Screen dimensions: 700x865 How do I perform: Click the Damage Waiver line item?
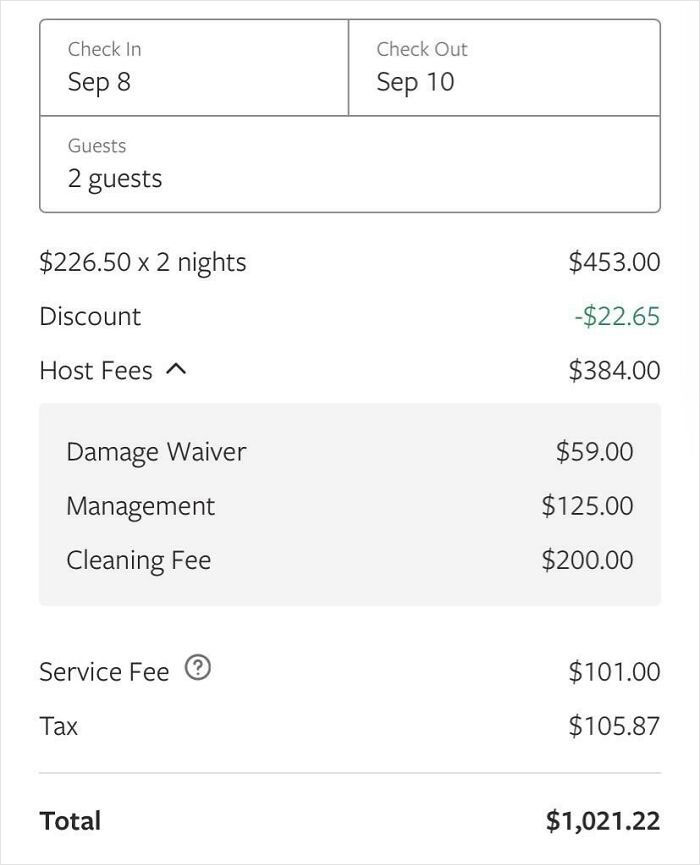tap(156, 452)
